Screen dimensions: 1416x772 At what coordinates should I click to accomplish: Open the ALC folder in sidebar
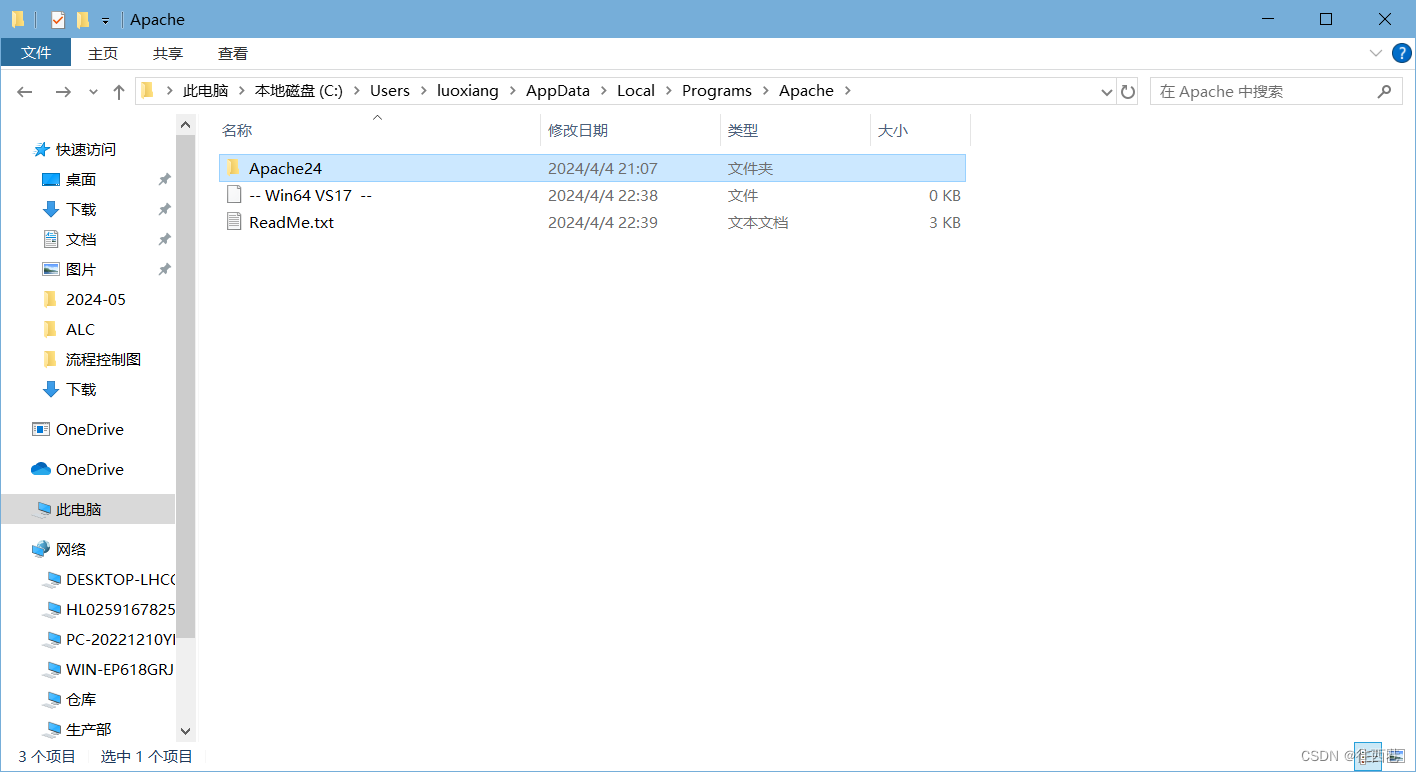(x=80, y=329)
